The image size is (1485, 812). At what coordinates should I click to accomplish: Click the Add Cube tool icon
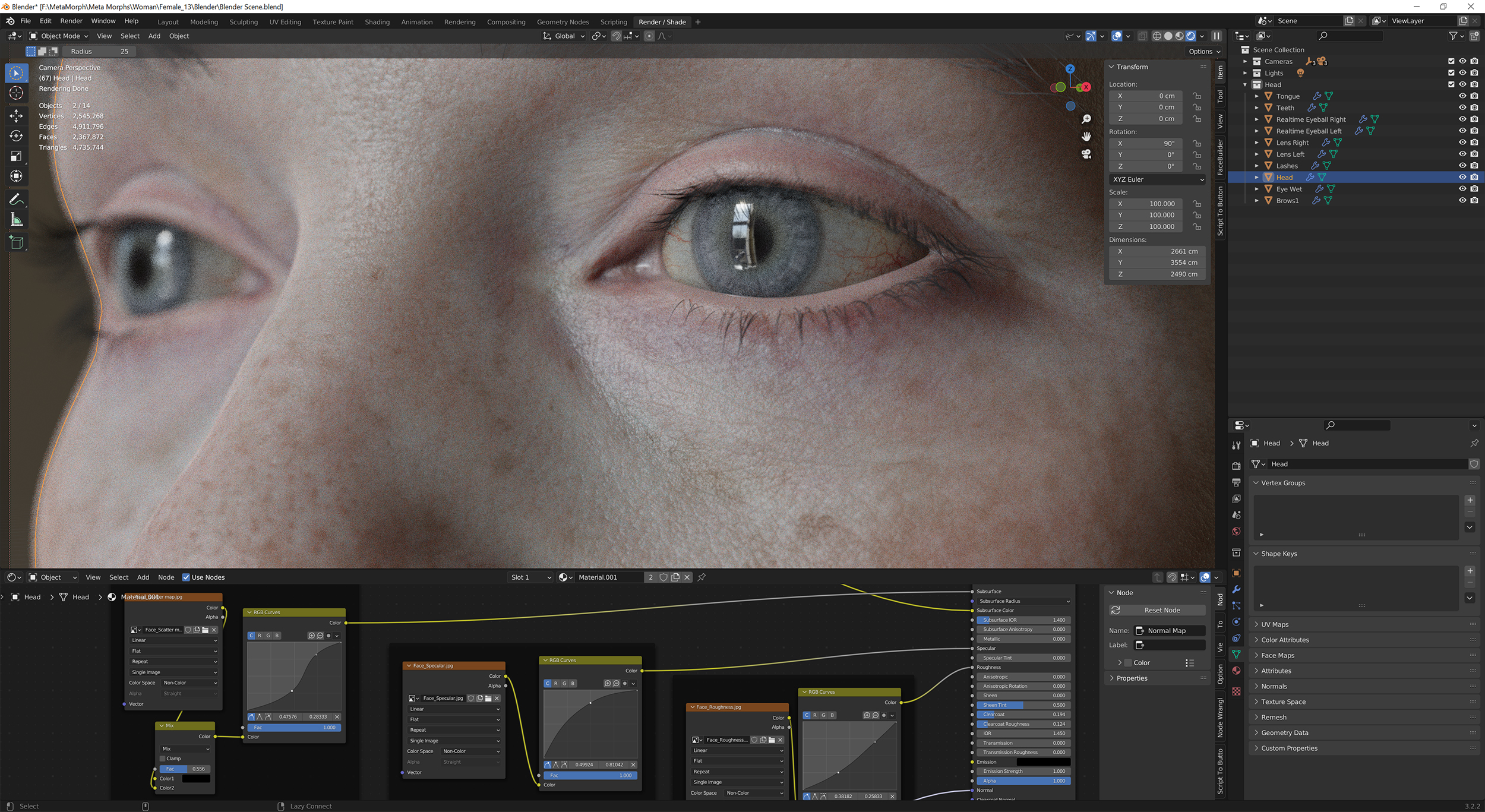16,242
